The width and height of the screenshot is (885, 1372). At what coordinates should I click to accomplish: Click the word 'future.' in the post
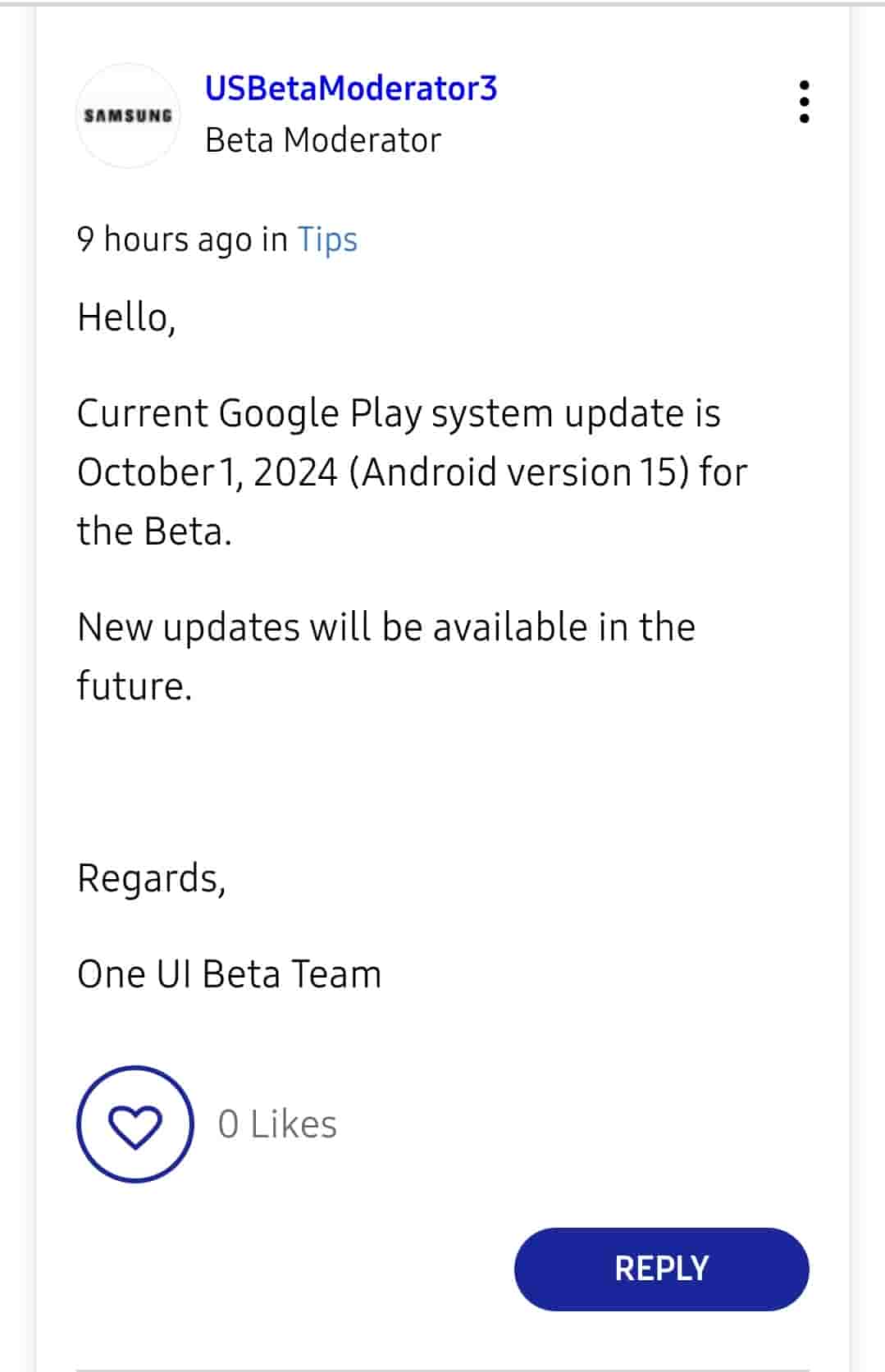click(x=135, y=686)
